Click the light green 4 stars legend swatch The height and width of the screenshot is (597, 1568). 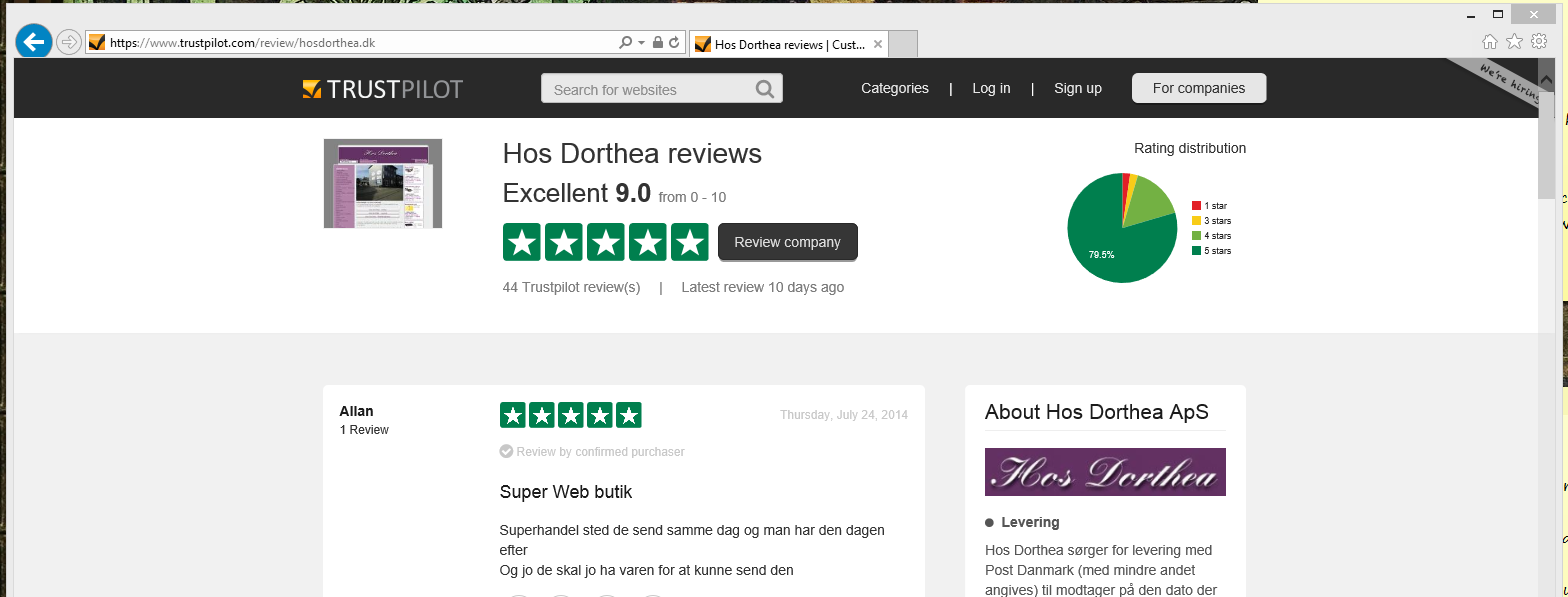coord(1196,236)
